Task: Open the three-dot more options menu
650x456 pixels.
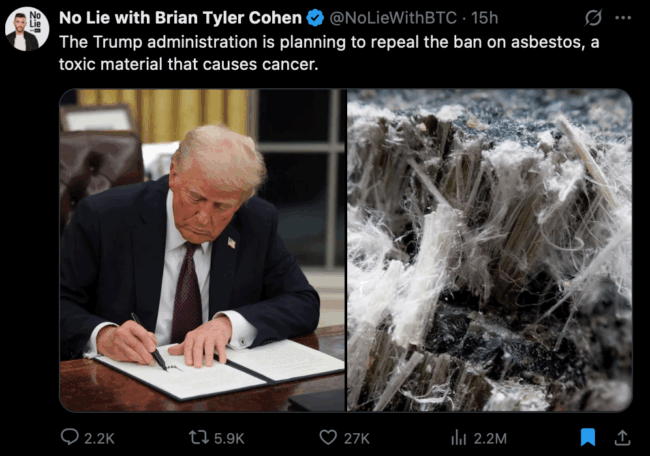Action: 623,18
